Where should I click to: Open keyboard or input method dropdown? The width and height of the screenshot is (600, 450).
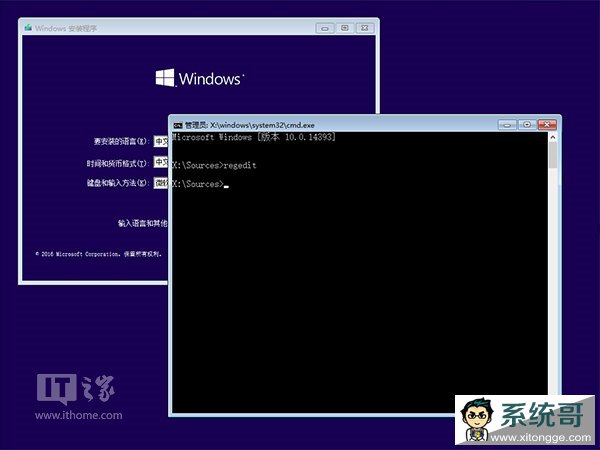(x=161, y=183)
